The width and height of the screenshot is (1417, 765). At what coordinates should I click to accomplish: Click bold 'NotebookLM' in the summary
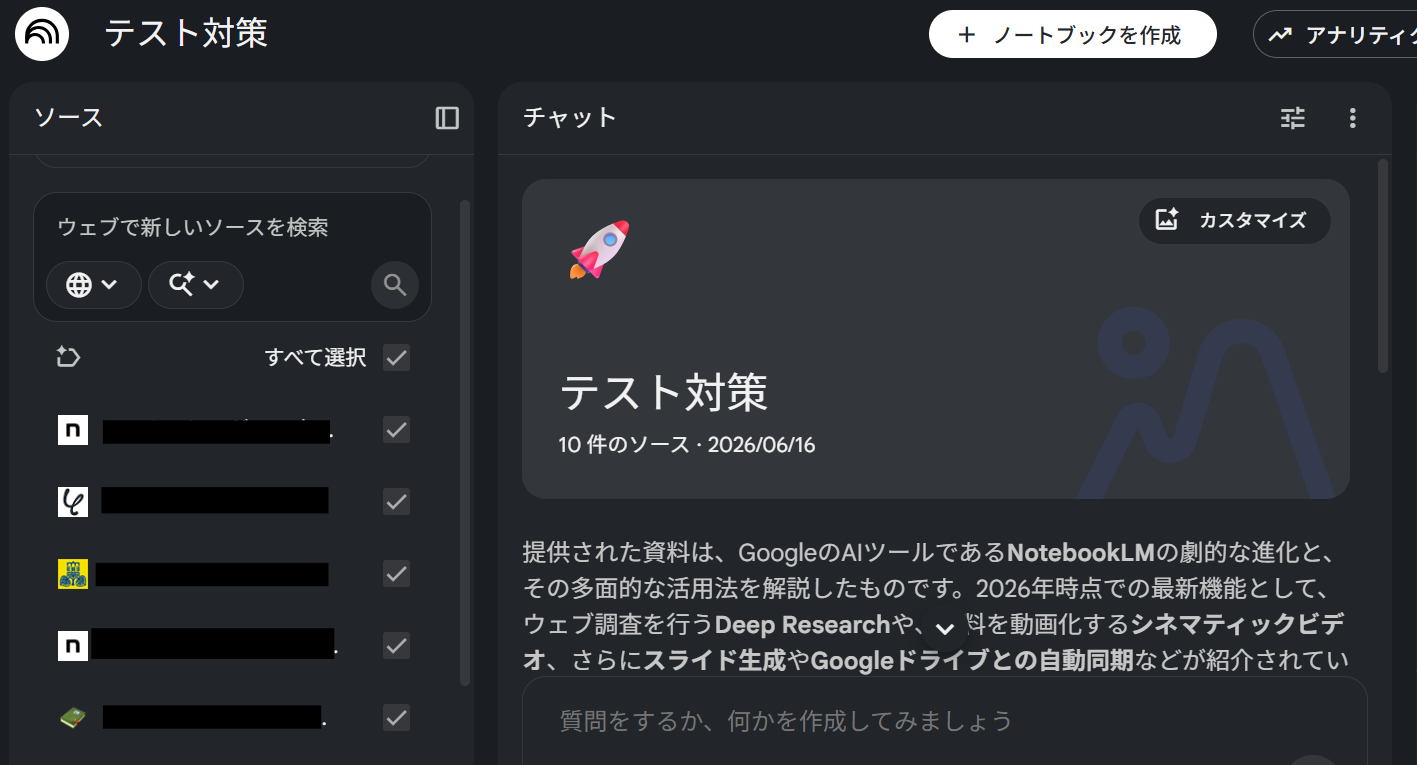coord(1081,553)
